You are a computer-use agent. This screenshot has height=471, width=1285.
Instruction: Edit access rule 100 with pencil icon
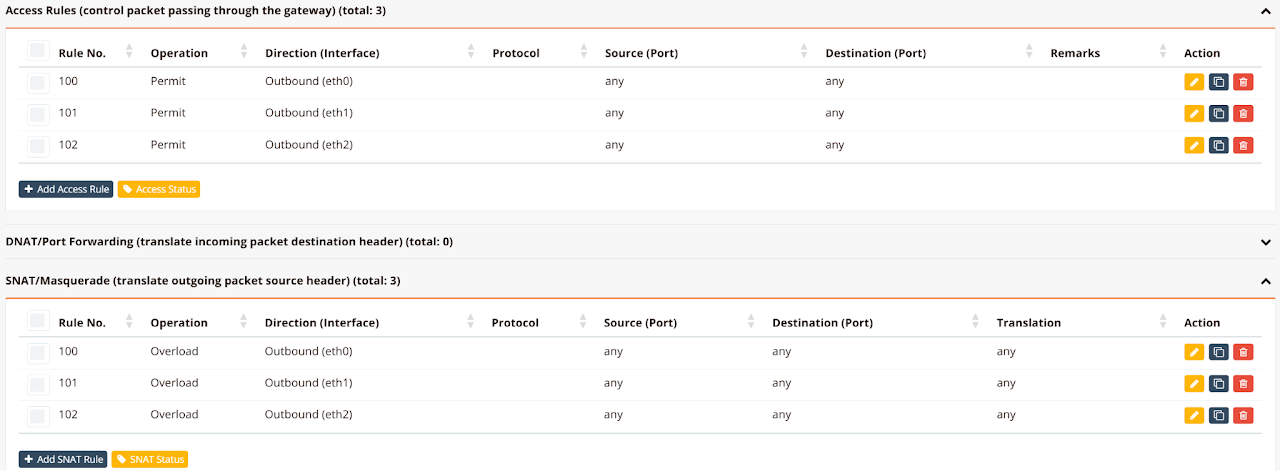(1194, 82)
